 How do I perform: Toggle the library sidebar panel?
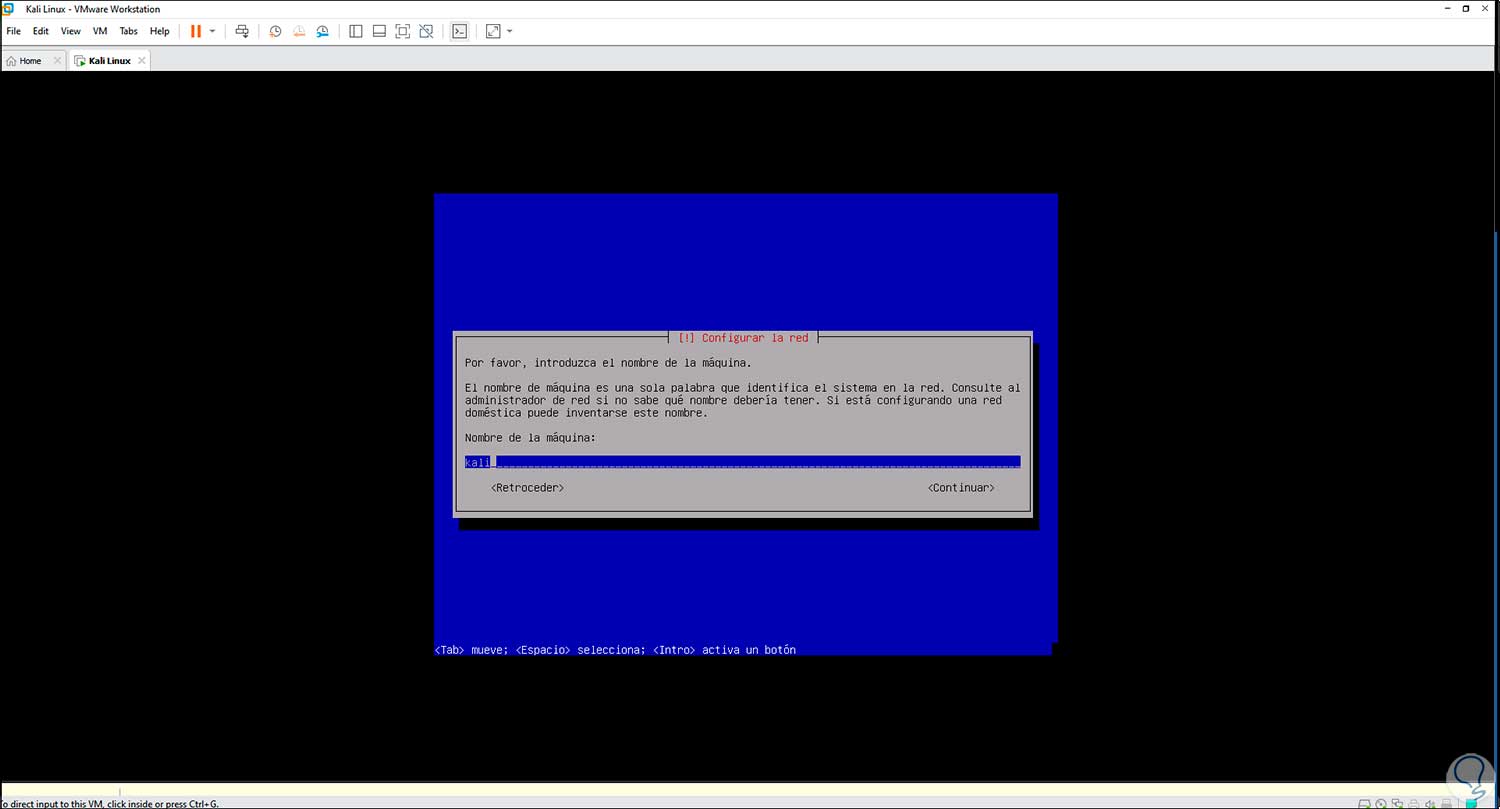(355, 31)
